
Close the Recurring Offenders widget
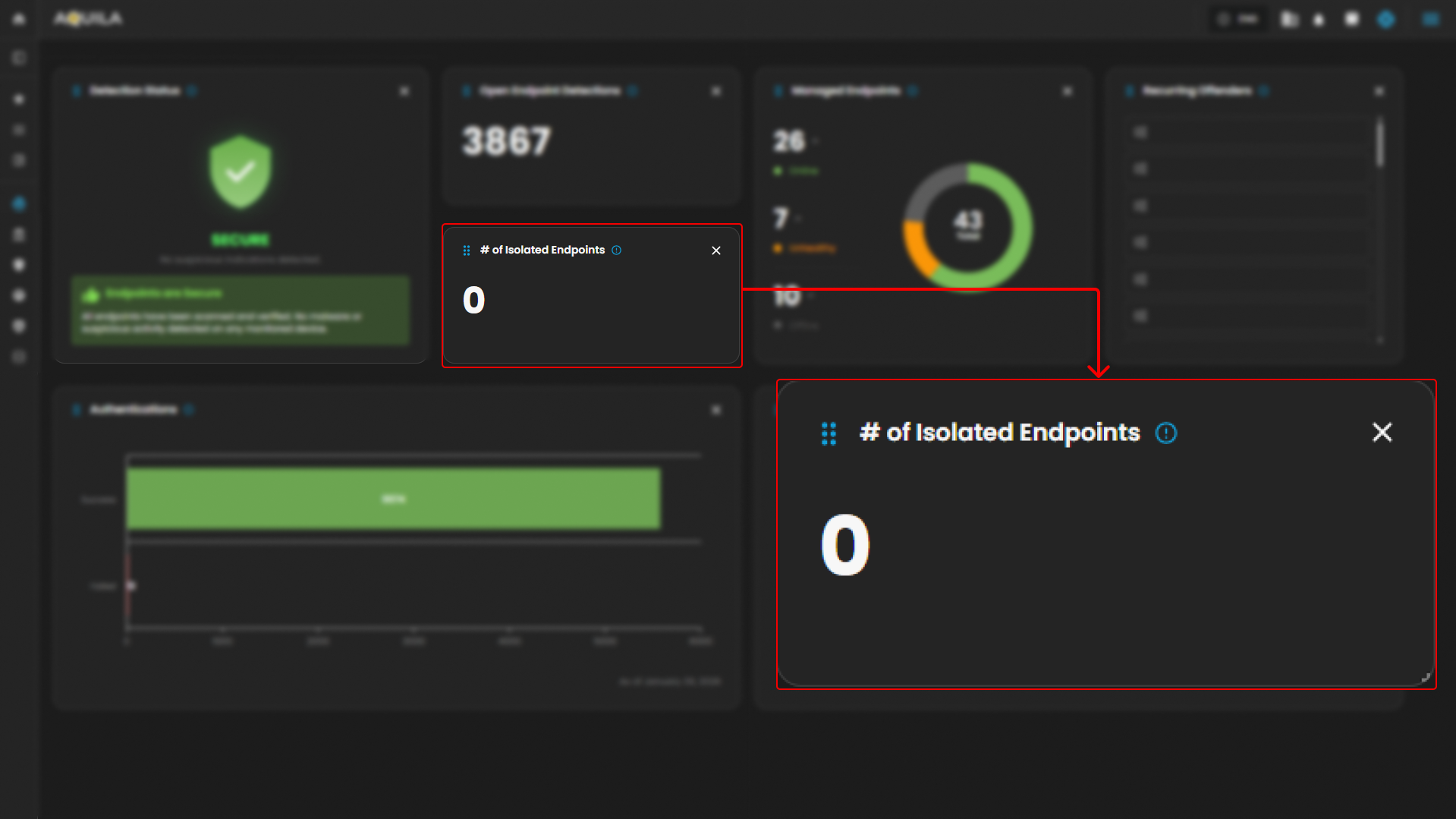click(x=1379, y=91)
